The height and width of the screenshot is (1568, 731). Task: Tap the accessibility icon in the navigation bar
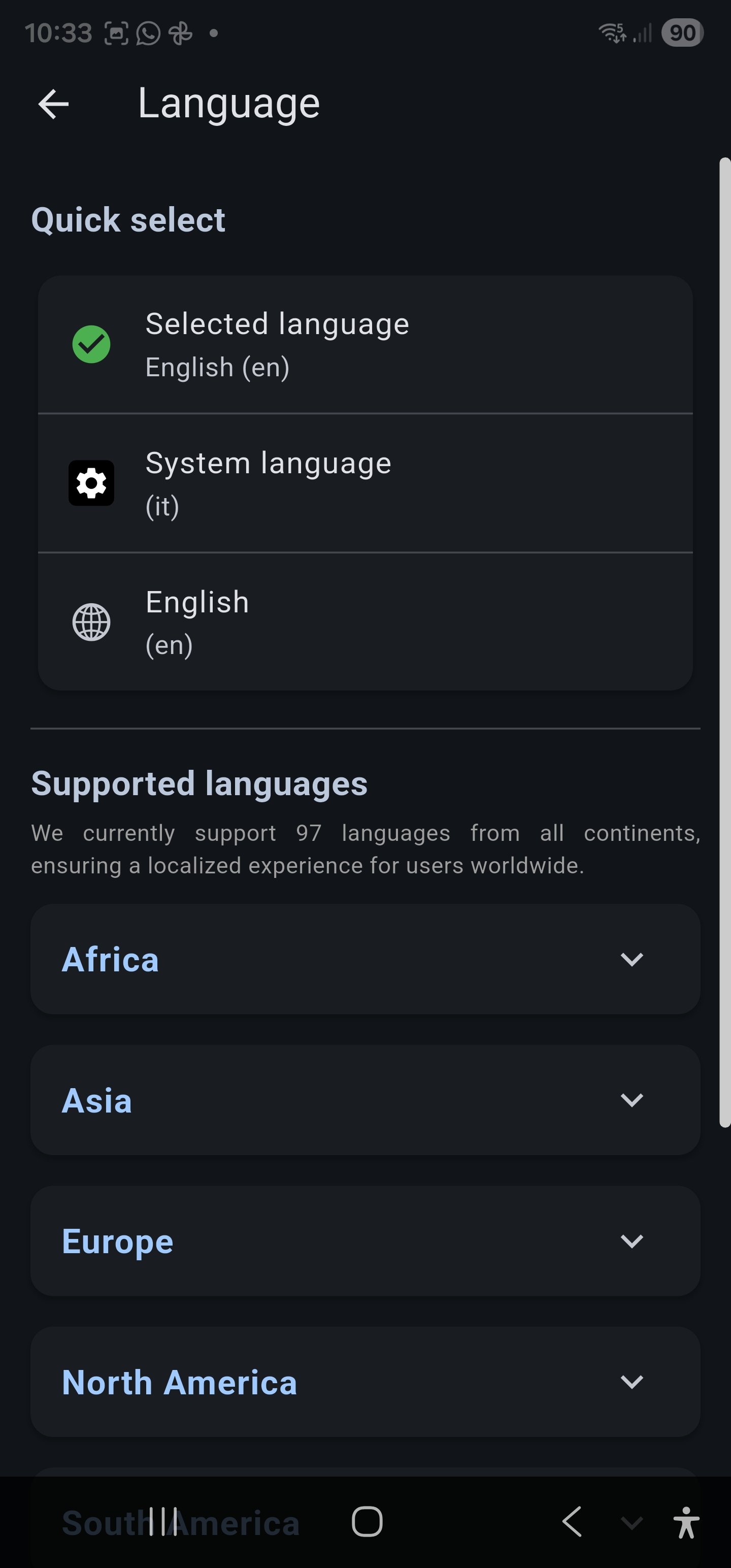686,1522
